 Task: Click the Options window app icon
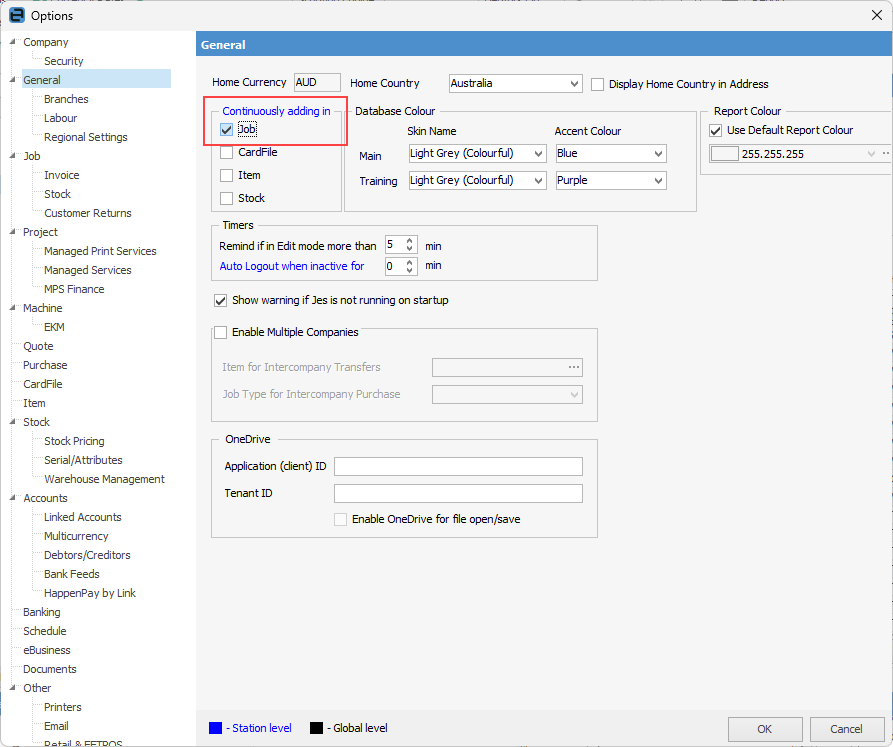pyautogui.click(x=16, y=16)
